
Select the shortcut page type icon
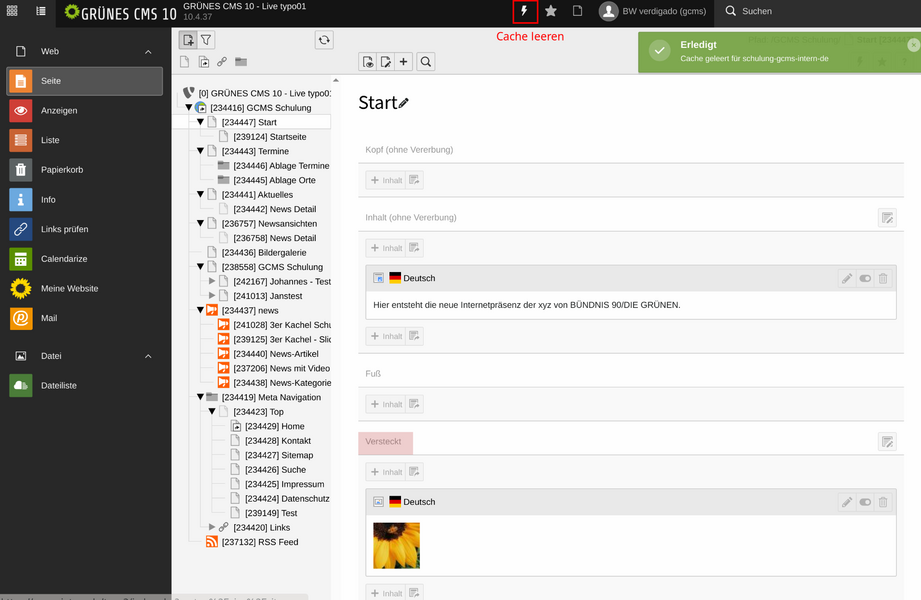point(203,62)
